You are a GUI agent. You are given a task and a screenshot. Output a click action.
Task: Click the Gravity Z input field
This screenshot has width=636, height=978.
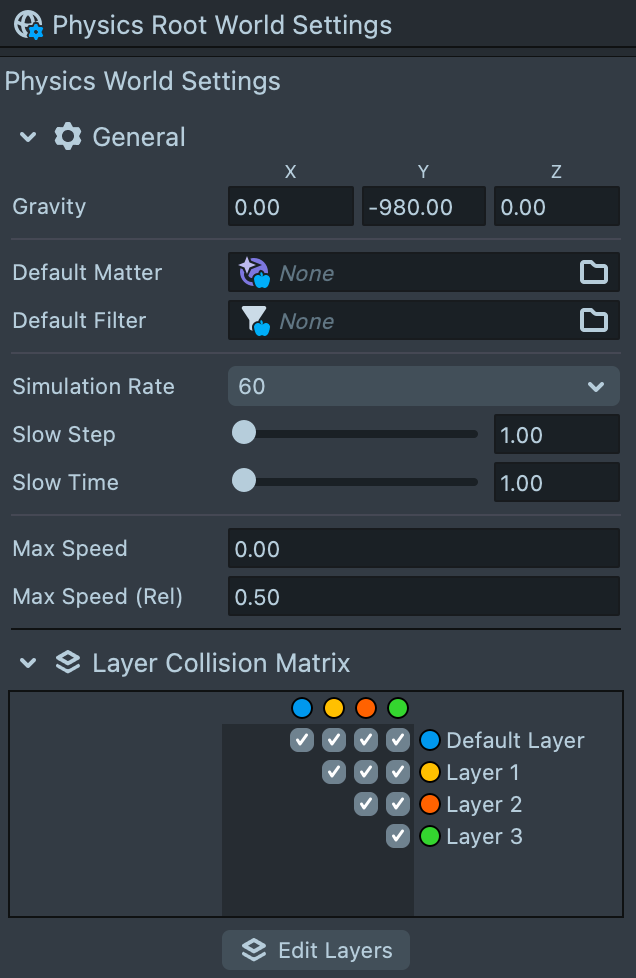pos(557,206)
